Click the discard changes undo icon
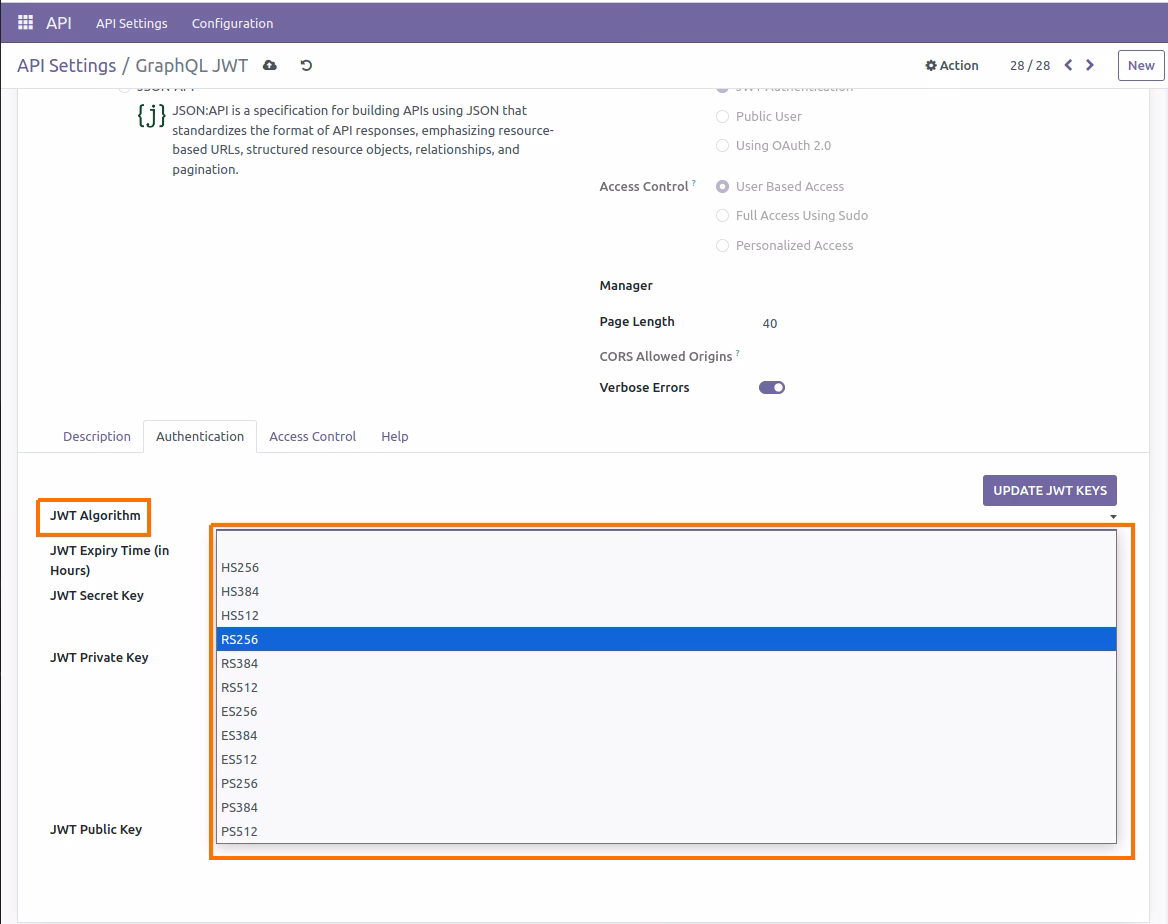Image resolution: width=1168 pixels, height=924 pixels. coord(306,66)
